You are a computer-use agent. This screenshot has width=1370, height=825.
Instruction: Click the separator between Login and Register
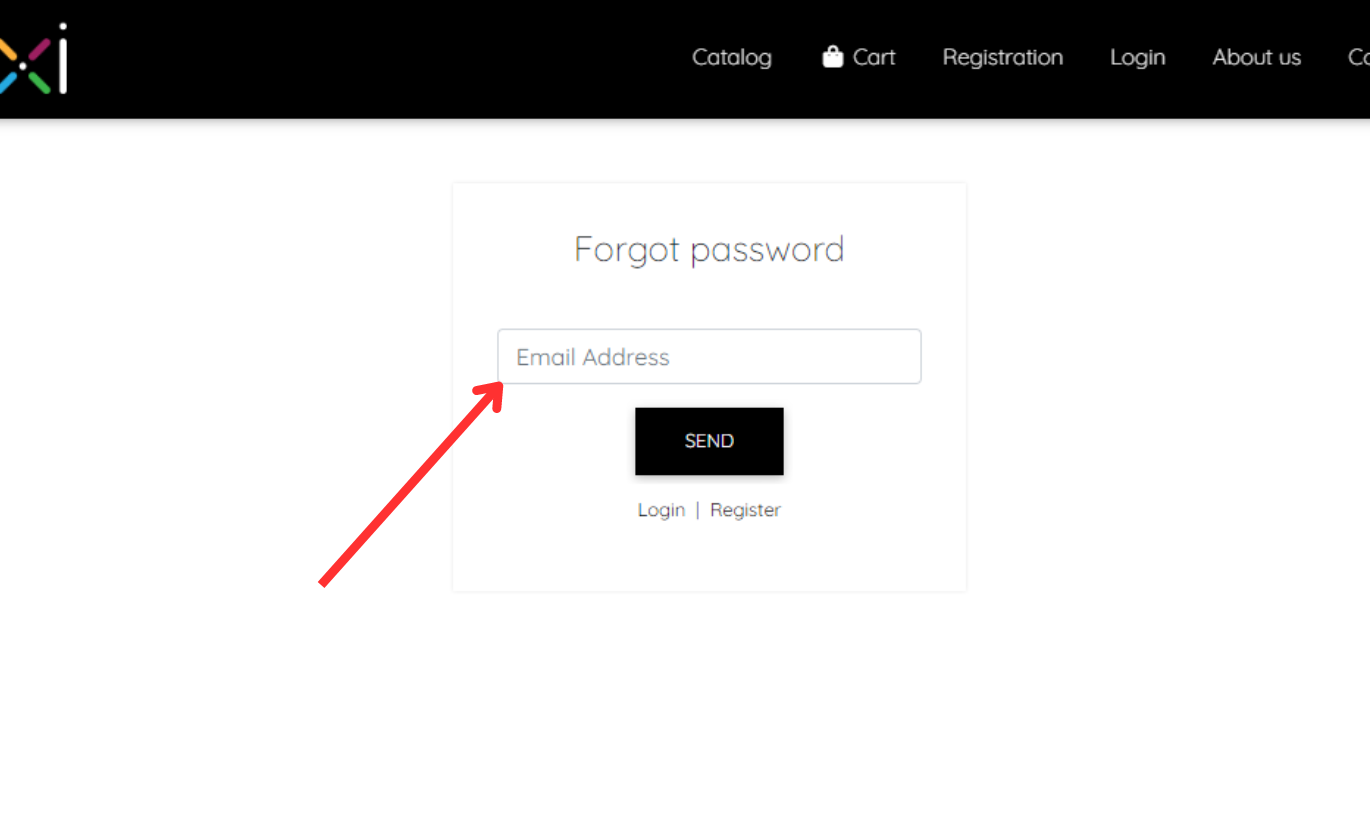[x=697, y=510]
